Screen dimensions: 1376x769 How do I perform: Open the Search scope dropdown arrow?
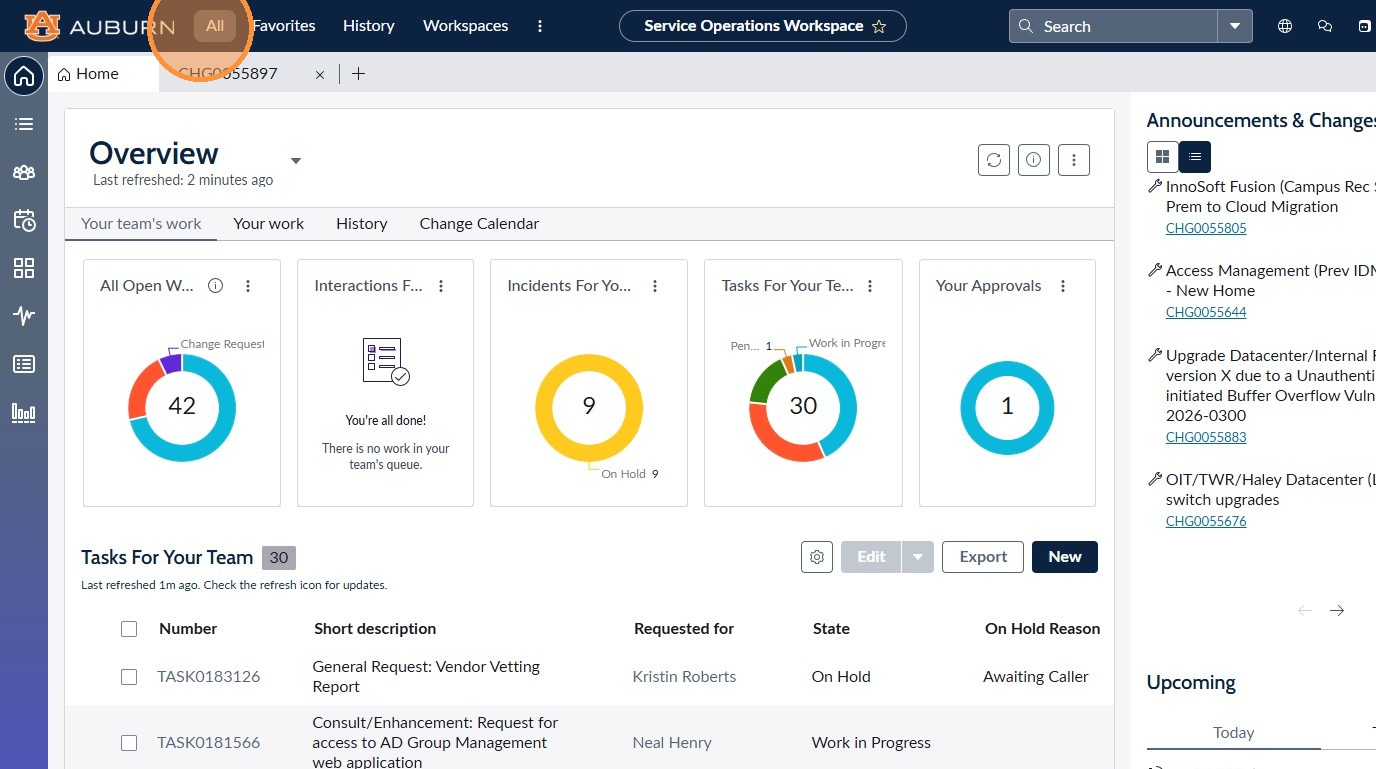point(1235,26)
